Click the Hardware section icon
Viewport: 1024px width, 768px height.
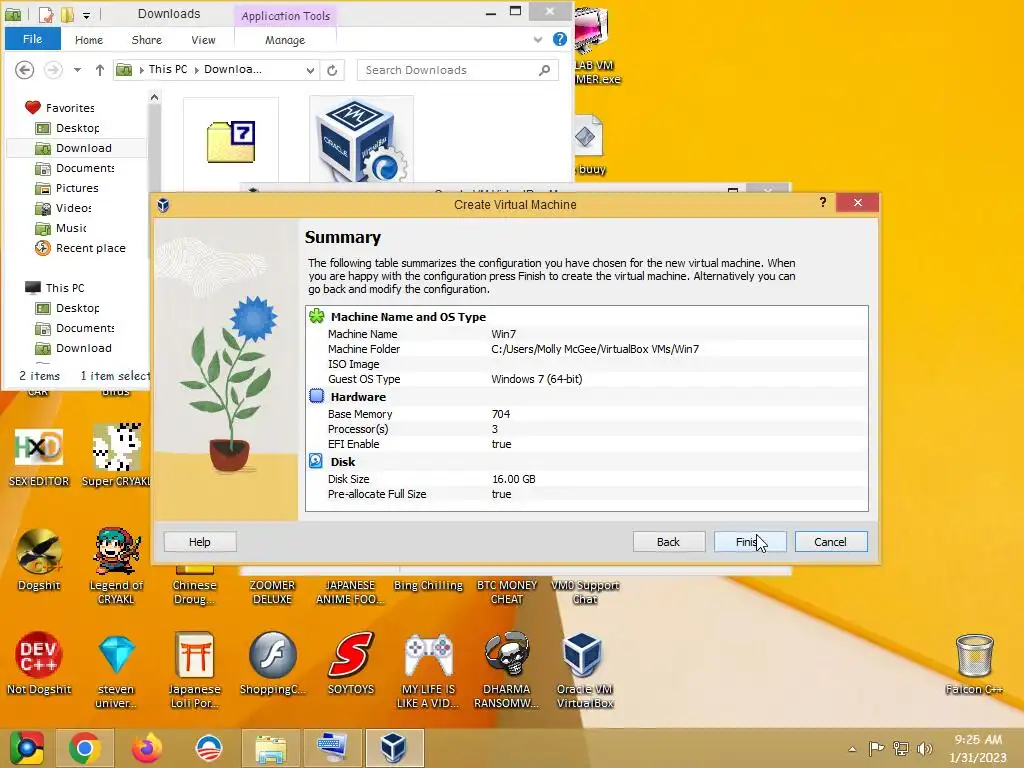pos(317,396)
